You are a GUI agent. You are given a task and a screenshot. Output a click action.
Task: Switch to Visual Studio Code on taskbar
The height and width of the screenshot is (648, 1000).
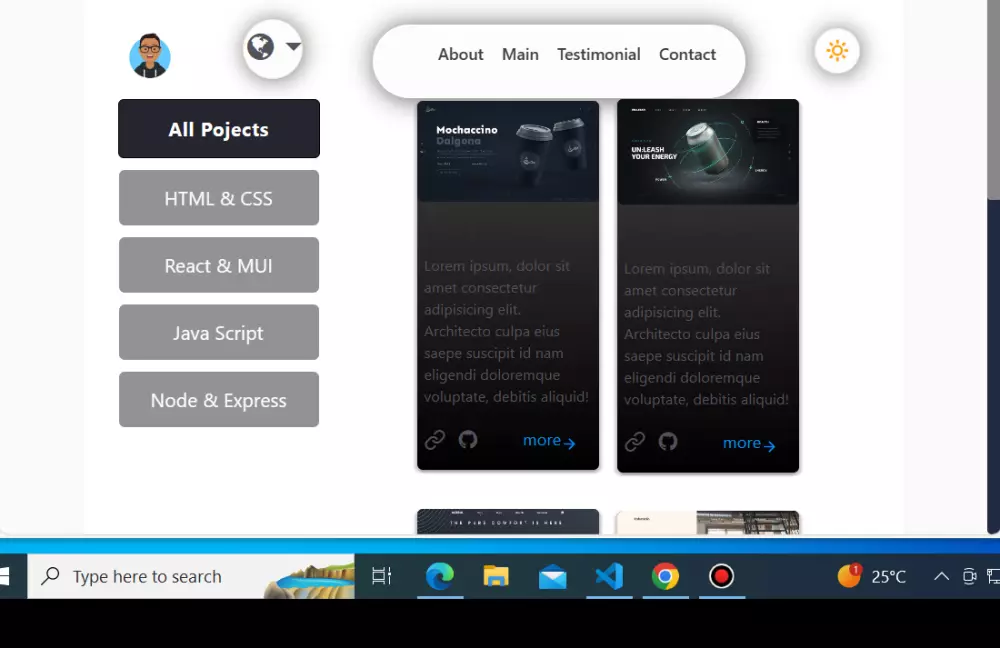click(x=609, y=577)
